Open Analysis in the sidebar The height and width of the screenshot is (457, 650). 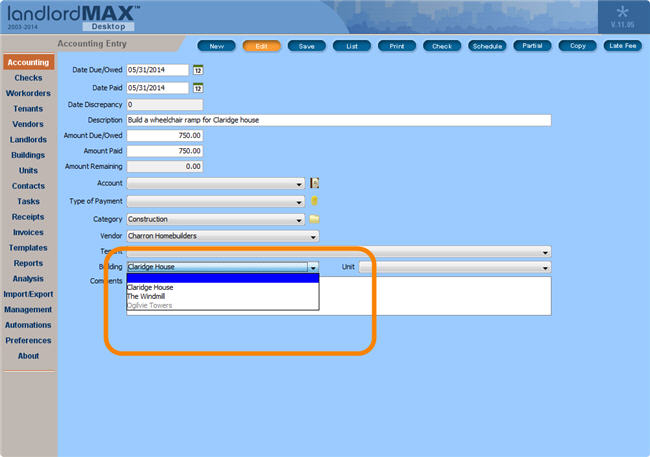(28, 279)
